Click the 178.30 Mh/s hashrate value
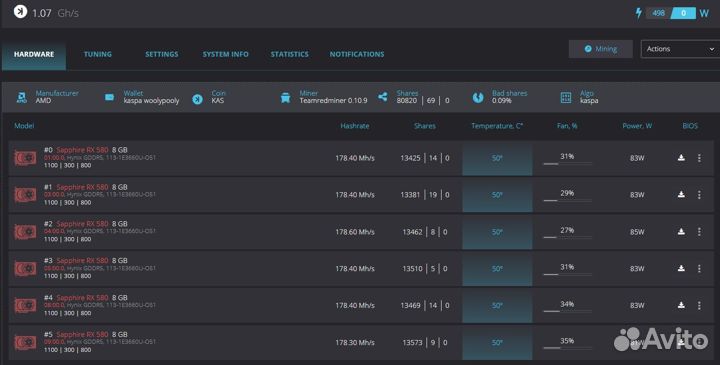Screen dimensions: 720x365 click(354, 343)
